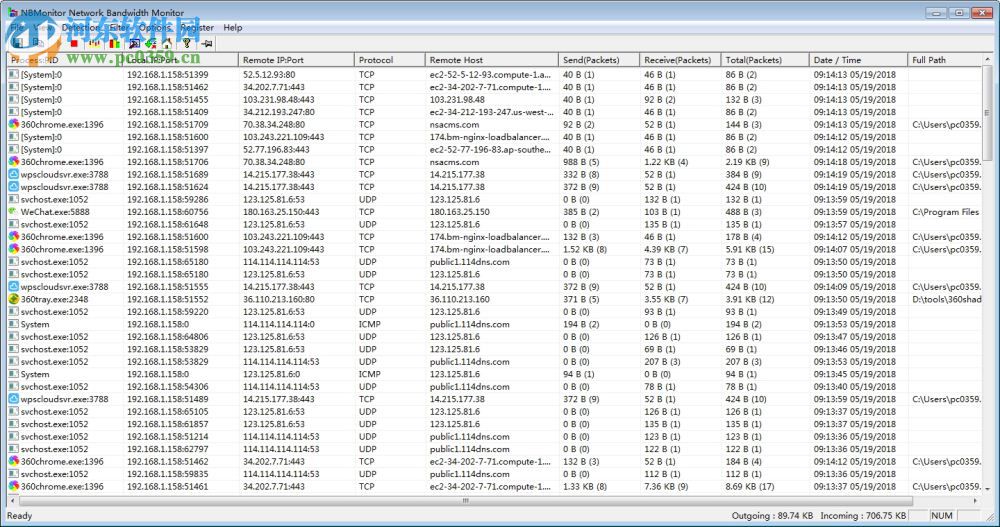1000x527 pixels.
Task: Click horizontal scrollbar right arrow
Action: point(976,501)
